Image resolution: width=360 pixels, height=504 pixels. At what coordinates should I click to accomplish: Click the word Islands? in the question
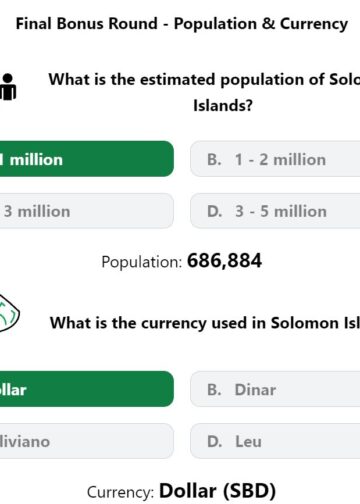pyautogui.click(x=223, y=105)
